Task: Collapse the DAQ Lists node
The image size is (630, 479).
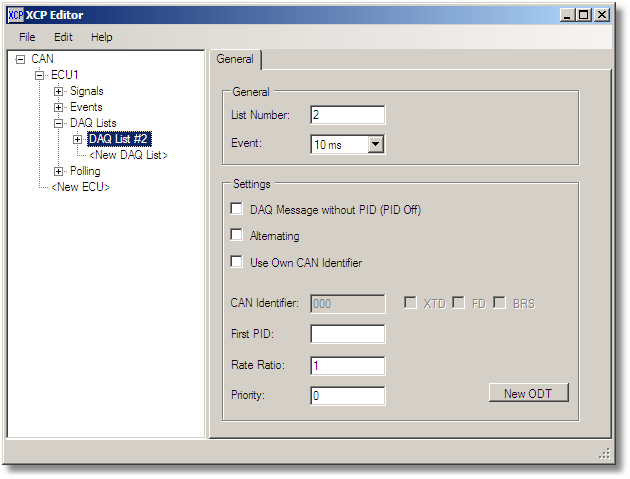Action: point(58,124)
